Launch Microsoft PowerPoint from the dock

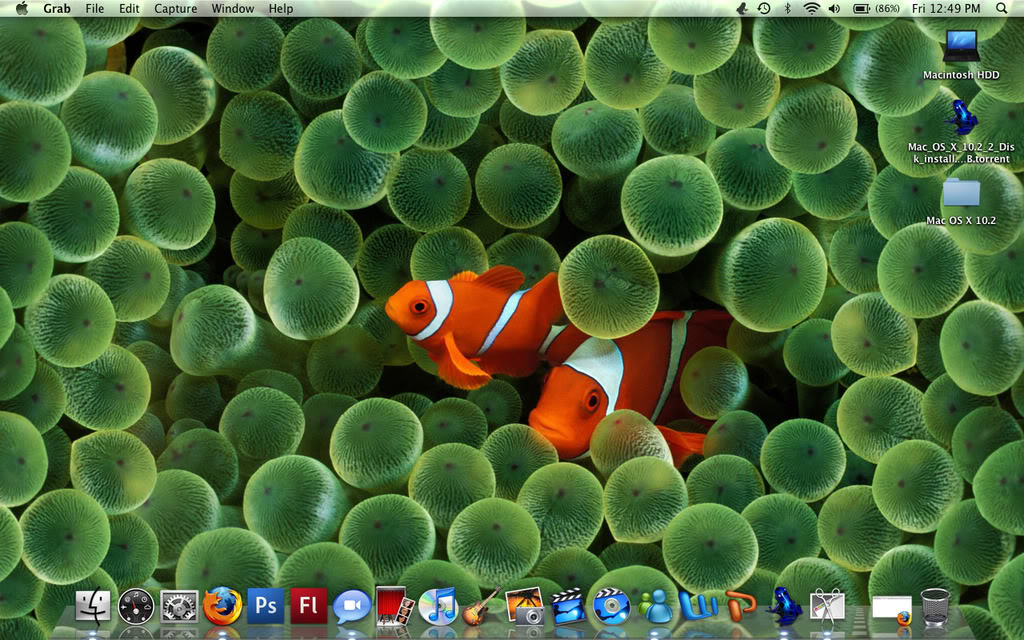(x=741, y=606)
